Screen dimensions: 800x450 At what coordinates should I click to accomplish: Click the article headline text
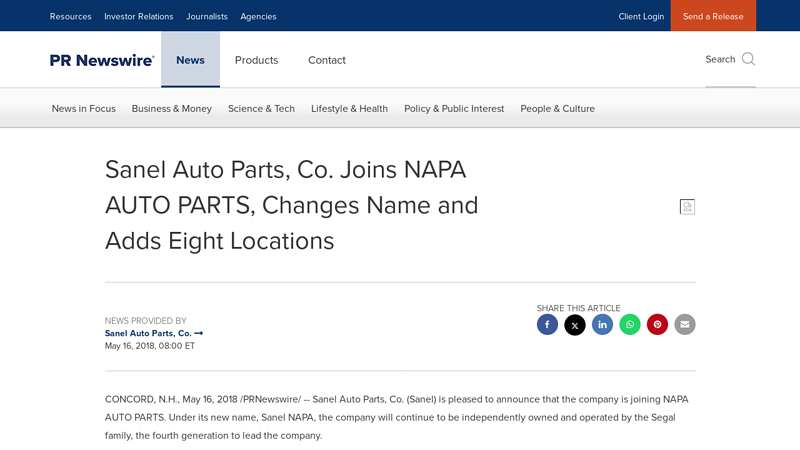(x=291, y=205)
